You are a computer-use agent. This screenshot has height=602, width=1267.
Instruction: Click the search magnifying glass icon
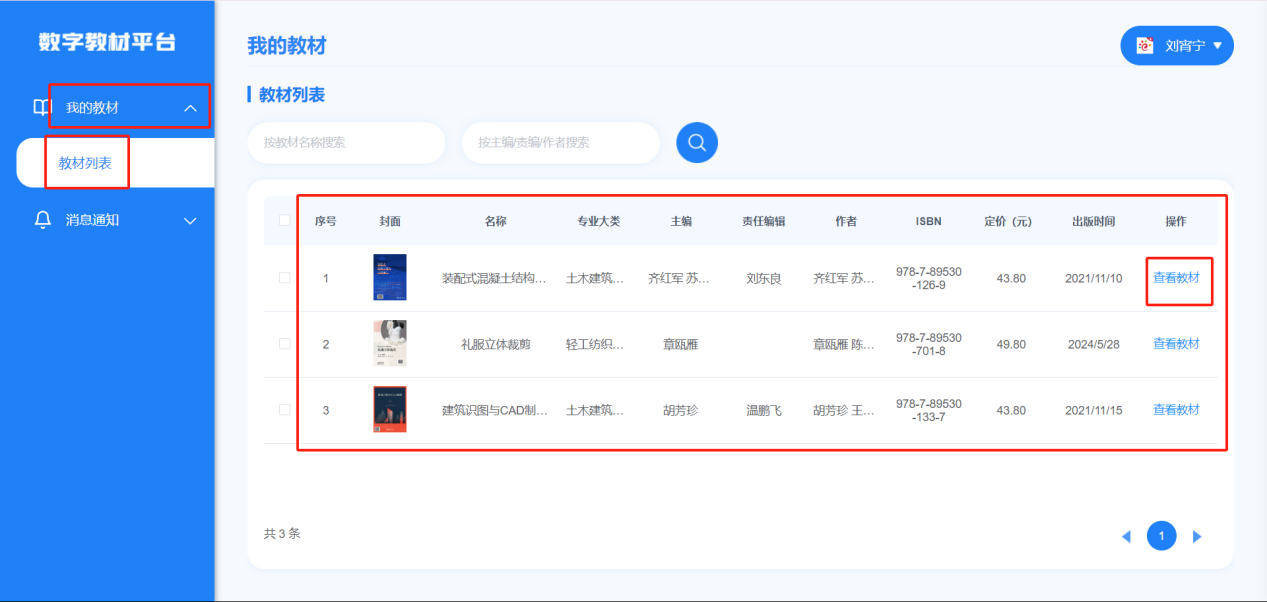(696, 142)
